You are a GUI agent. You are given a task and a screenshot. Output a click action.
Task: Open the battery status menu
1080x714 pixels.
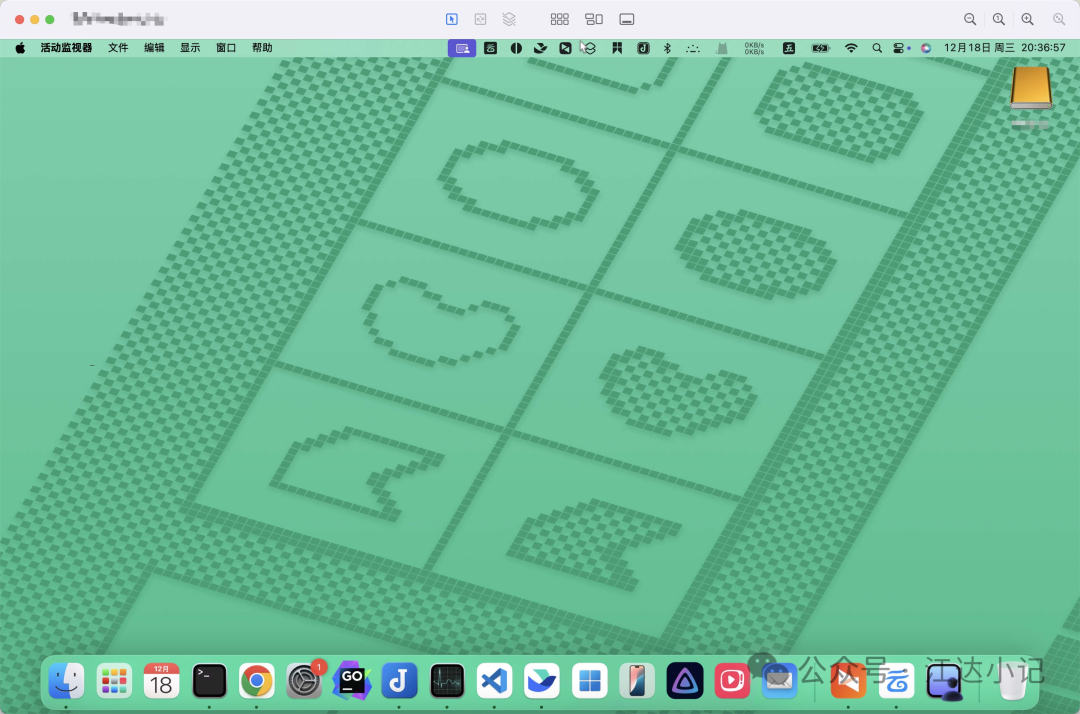click(820, 48)
